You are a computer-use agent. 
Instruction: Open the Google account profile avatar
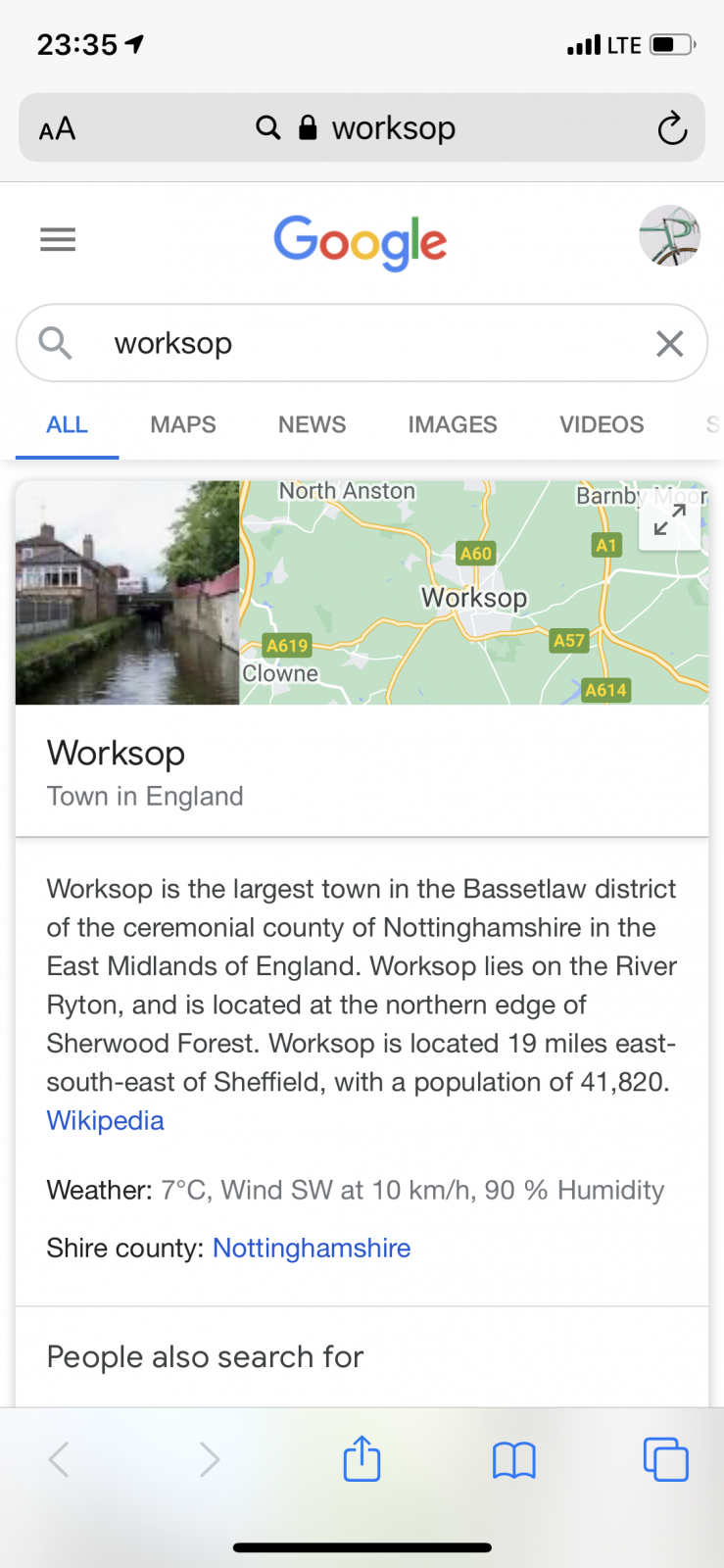tap(669, 236)
